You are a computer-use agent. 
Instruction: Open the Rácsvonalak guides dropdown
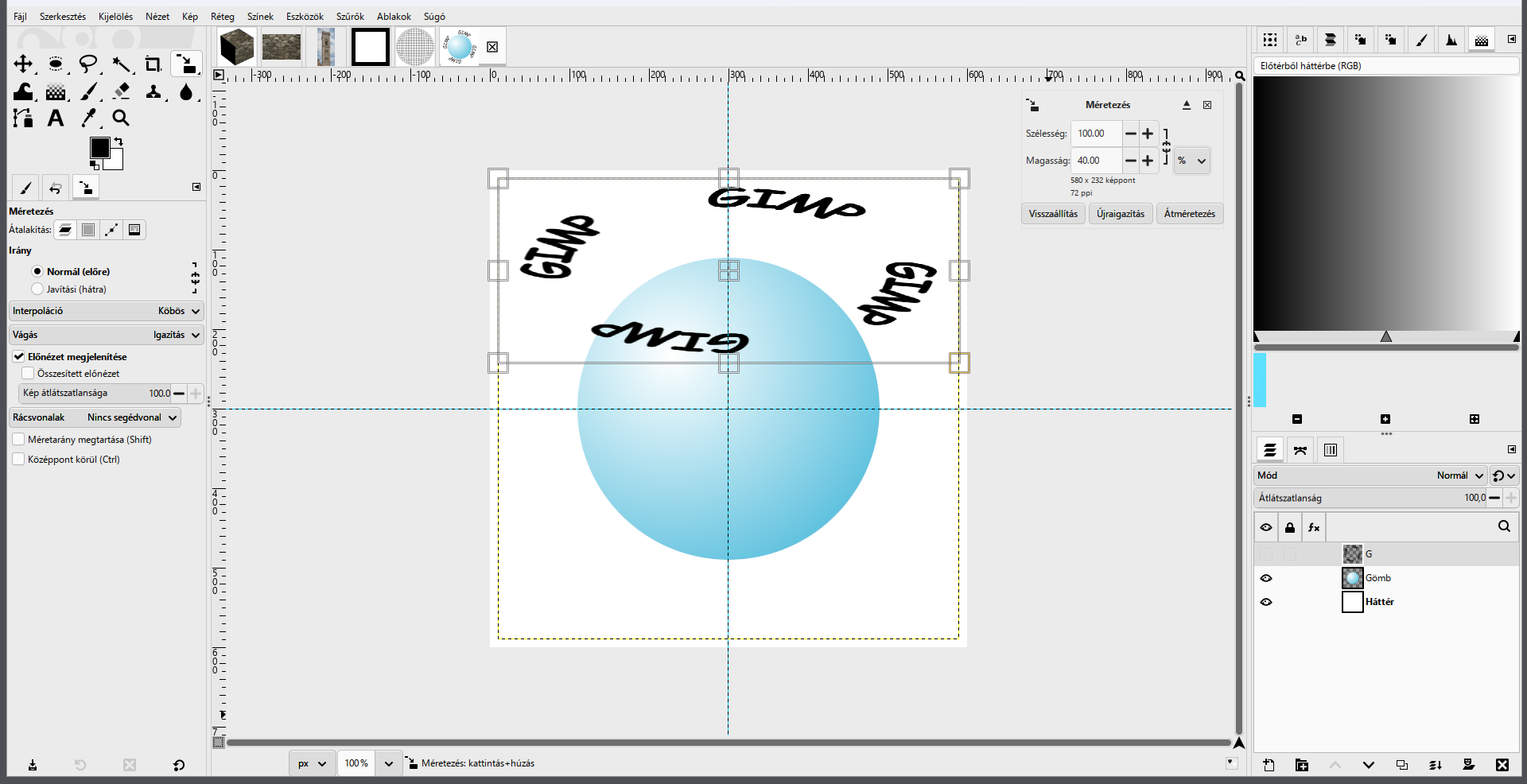click(95, 417)
